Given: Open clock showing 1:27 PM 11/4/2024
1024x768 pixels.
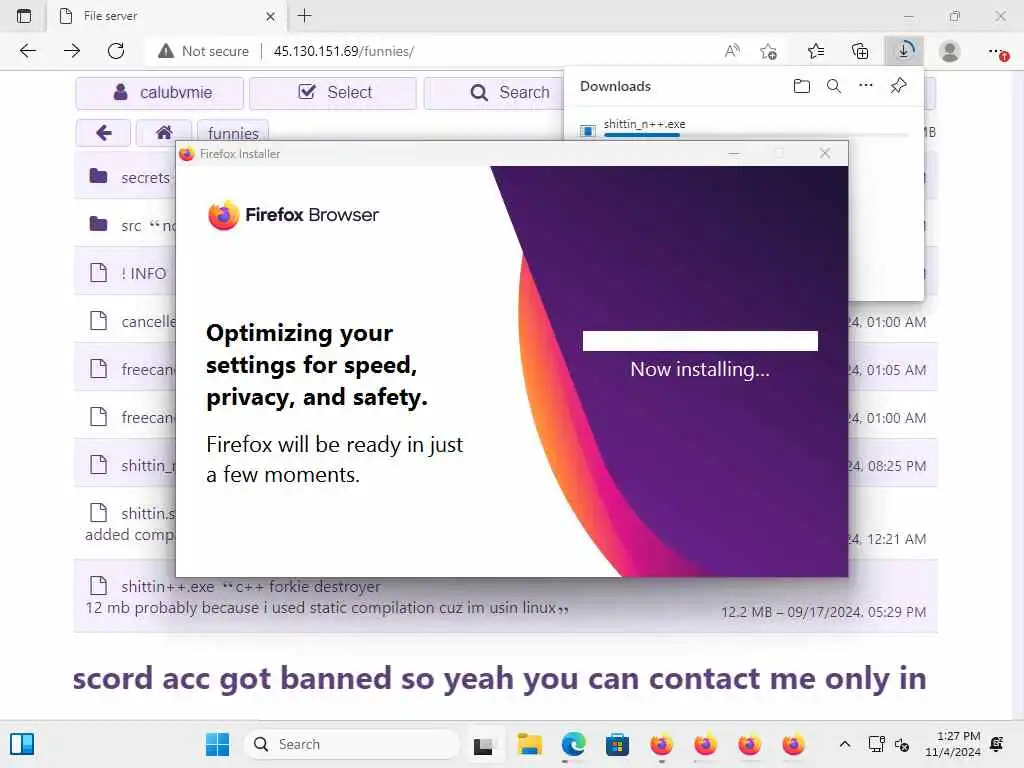Looking at the screenshot, I should [x=953, y=744].
